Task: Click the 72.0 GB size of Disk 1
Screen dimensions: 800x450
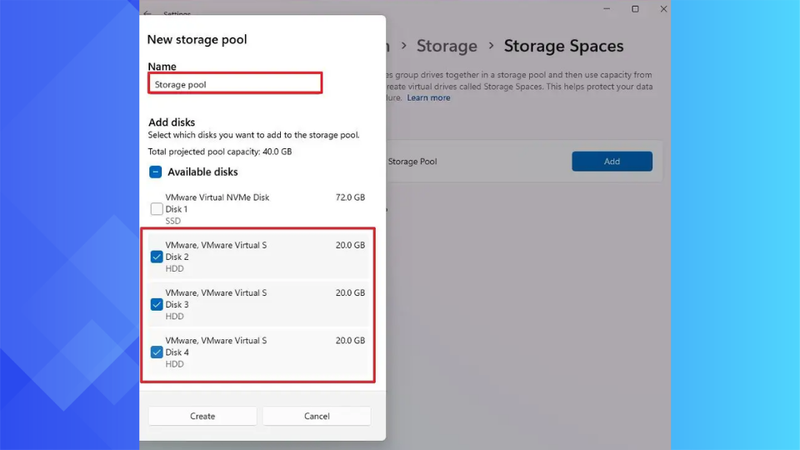Action: point(350,197)
